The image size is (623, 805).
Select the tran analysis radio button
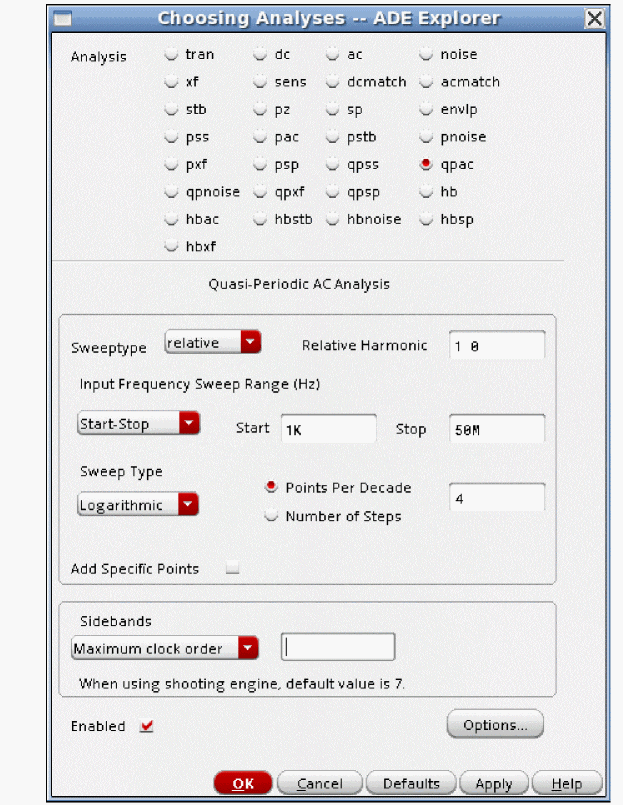pyautogui.click(x=171, y=54)
